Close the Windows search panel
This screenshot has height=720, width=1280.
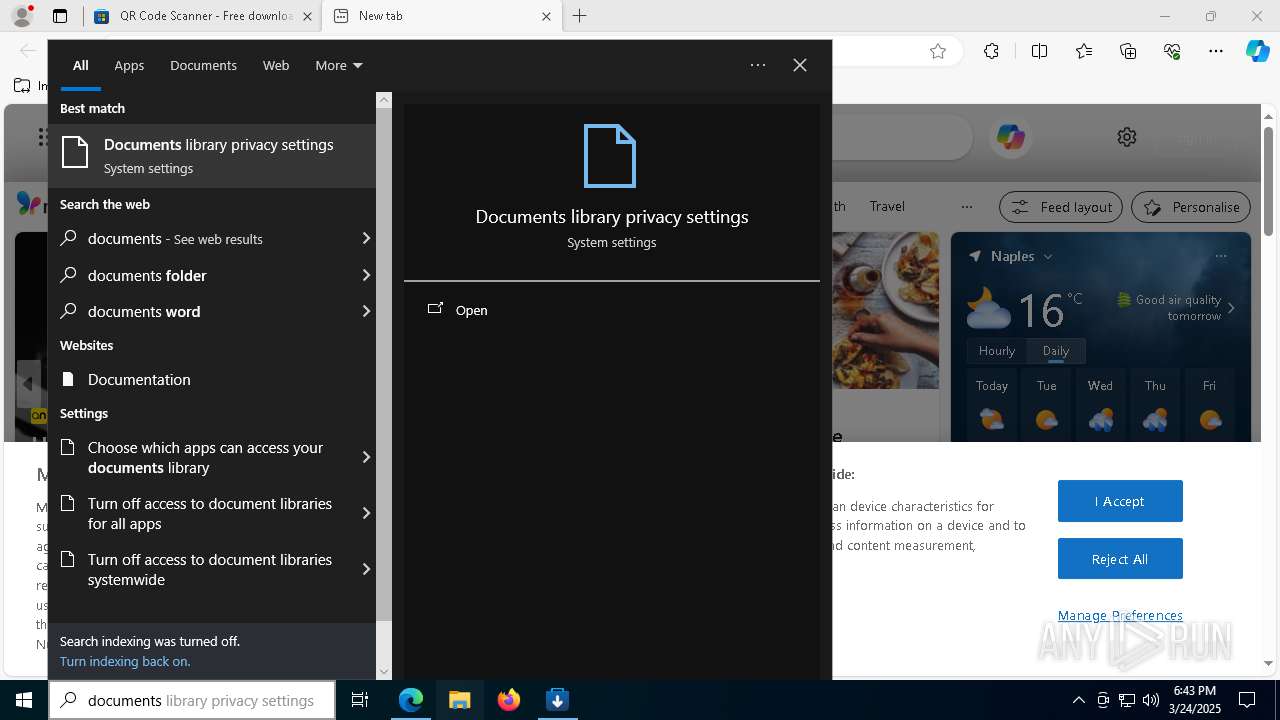point(800,65)
